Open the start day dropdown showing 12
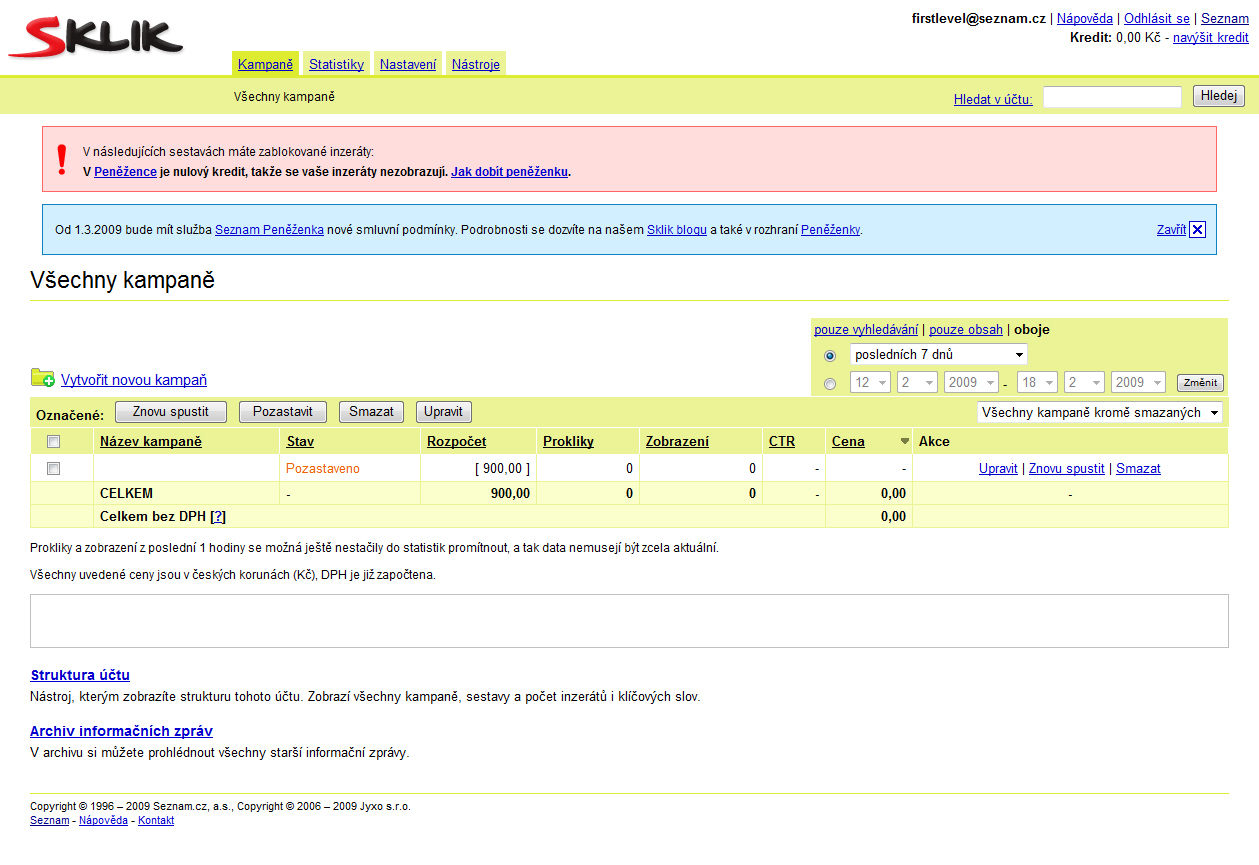 pyautogui.click(x=871, y=382)
